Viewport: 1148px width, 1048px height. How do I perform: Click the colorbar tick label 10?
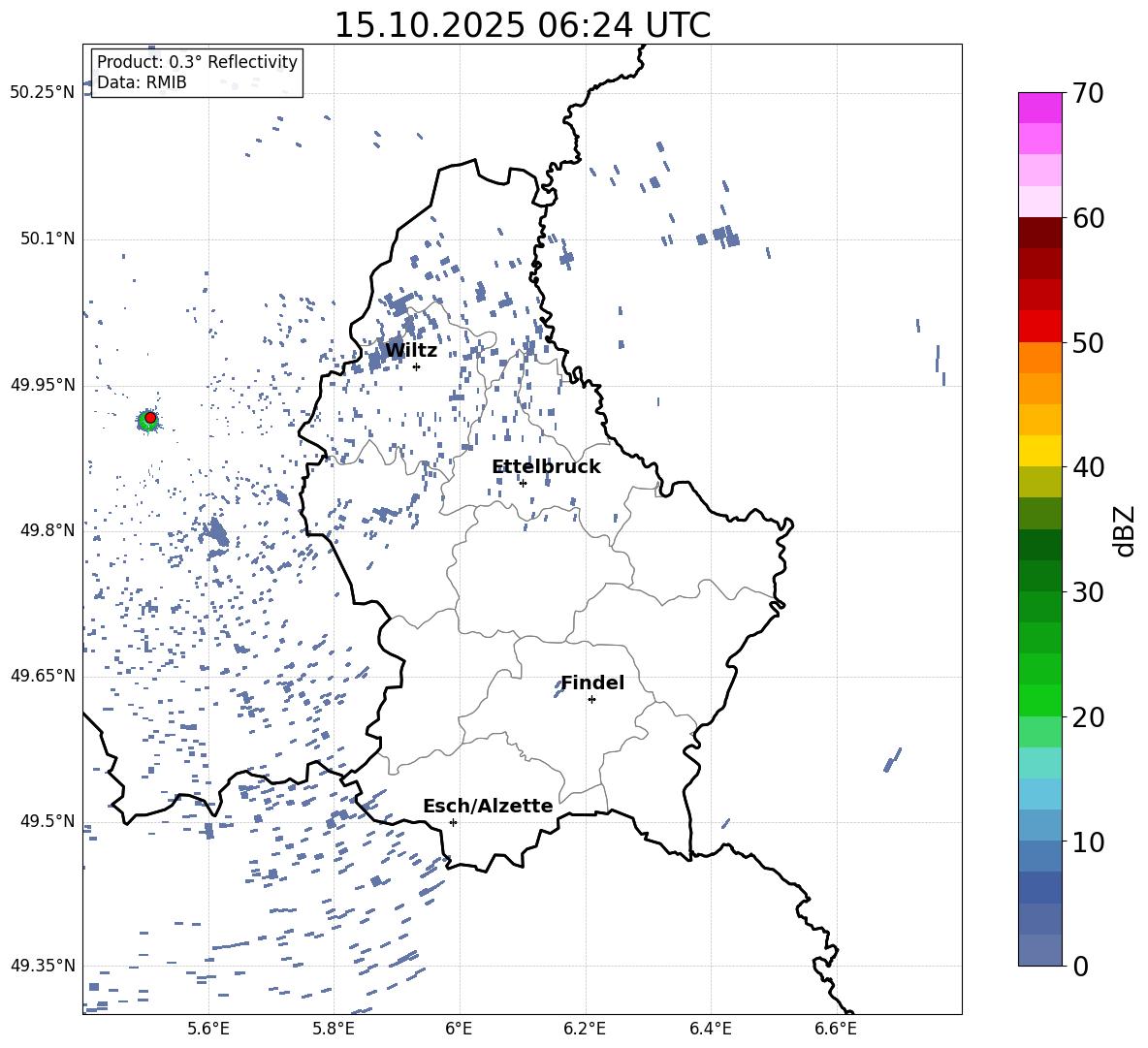tap(1088, 842)
